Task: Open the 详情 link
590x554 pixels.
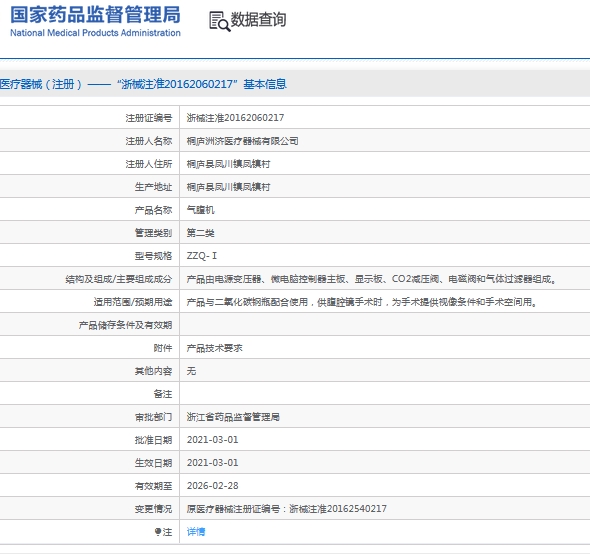Action: (x=196, y=531)
